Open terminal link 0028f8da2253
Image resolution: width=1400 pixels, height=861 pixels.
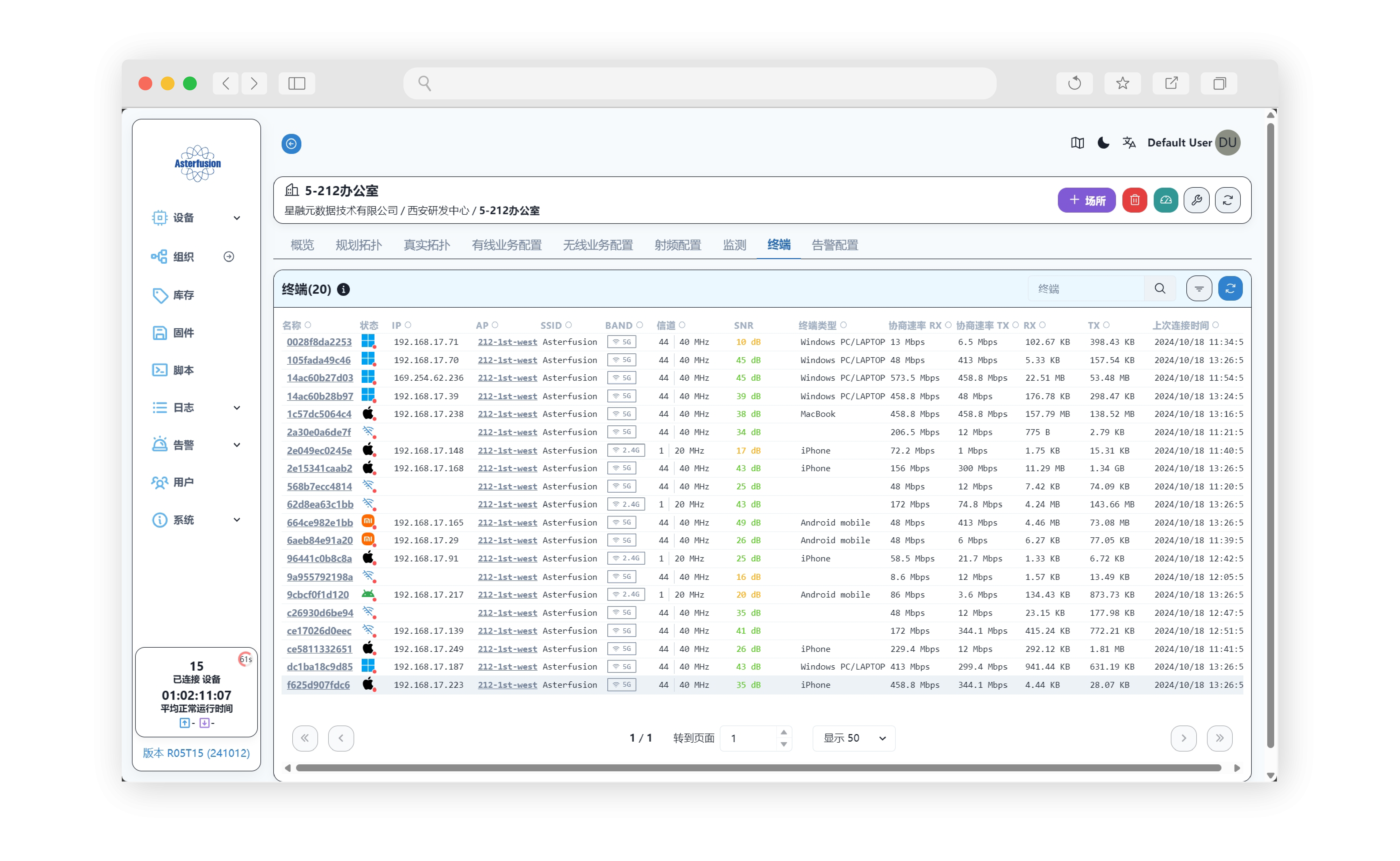point(319,342)
